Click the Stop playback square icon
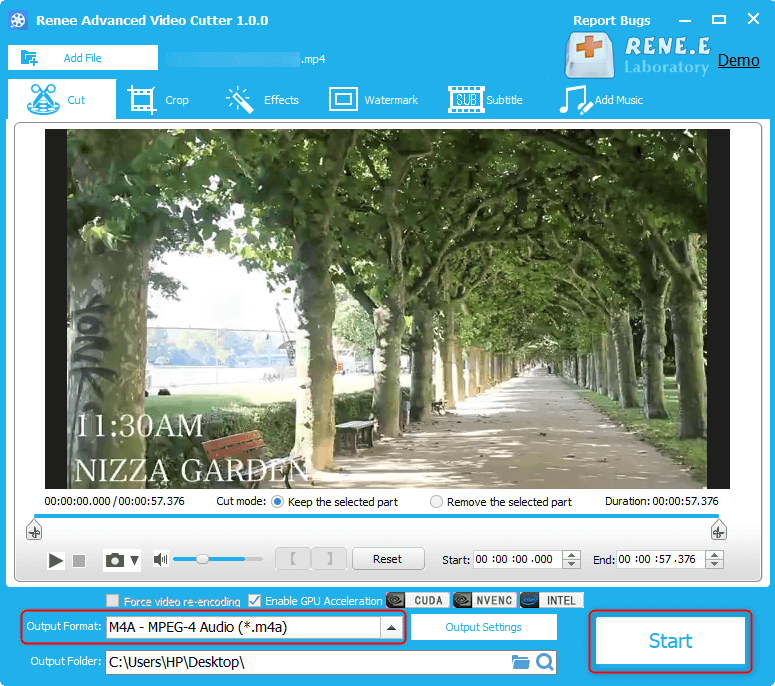 (x=79, y=561)
